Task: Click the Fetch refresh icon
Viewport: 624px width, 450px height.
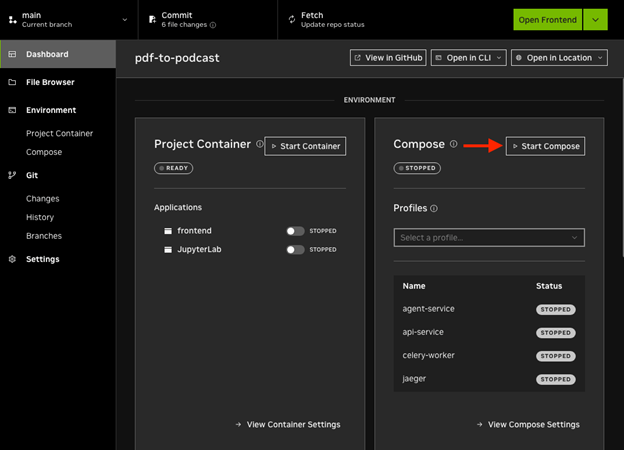Action: (292, 19)
